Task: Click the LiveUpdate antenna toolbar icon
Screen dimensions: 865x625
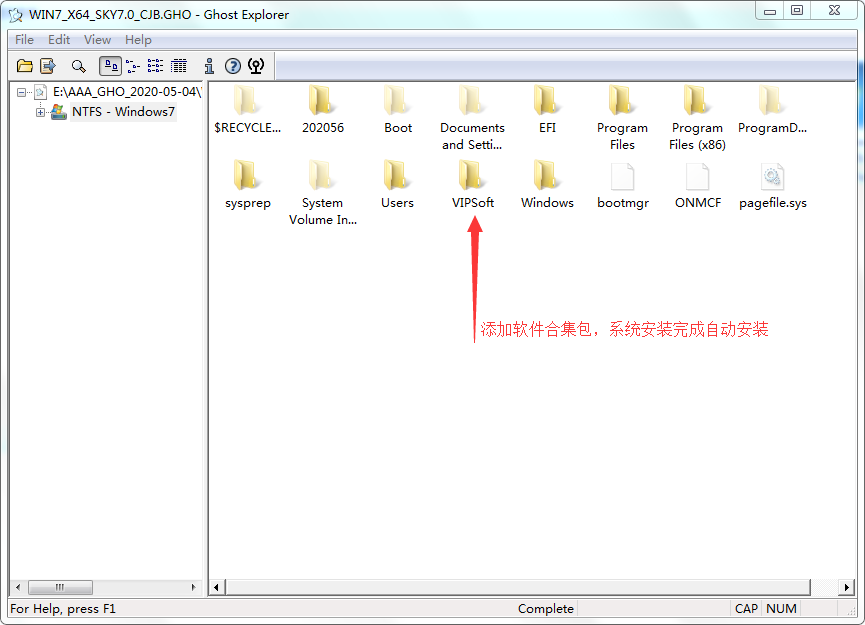Action: tap(256, 66)
